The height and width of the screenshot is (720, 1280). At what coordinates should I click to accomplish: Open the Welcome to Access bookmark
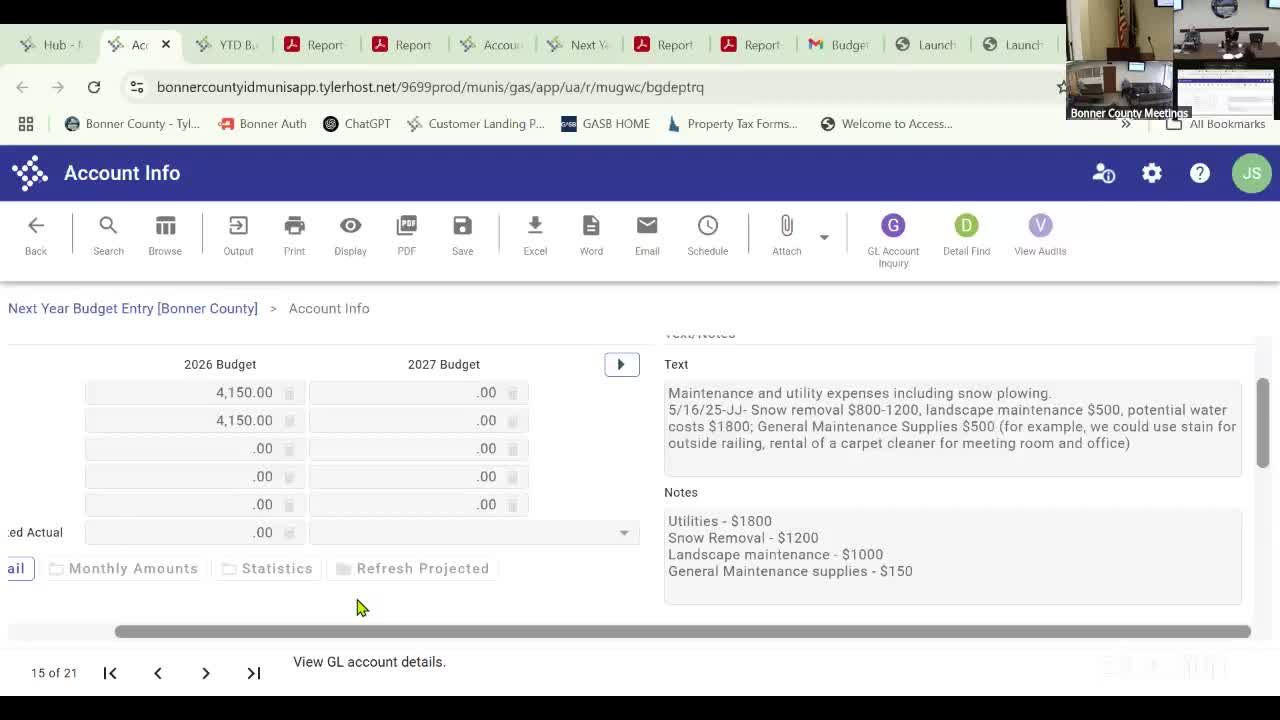click(x=886, y=124)
